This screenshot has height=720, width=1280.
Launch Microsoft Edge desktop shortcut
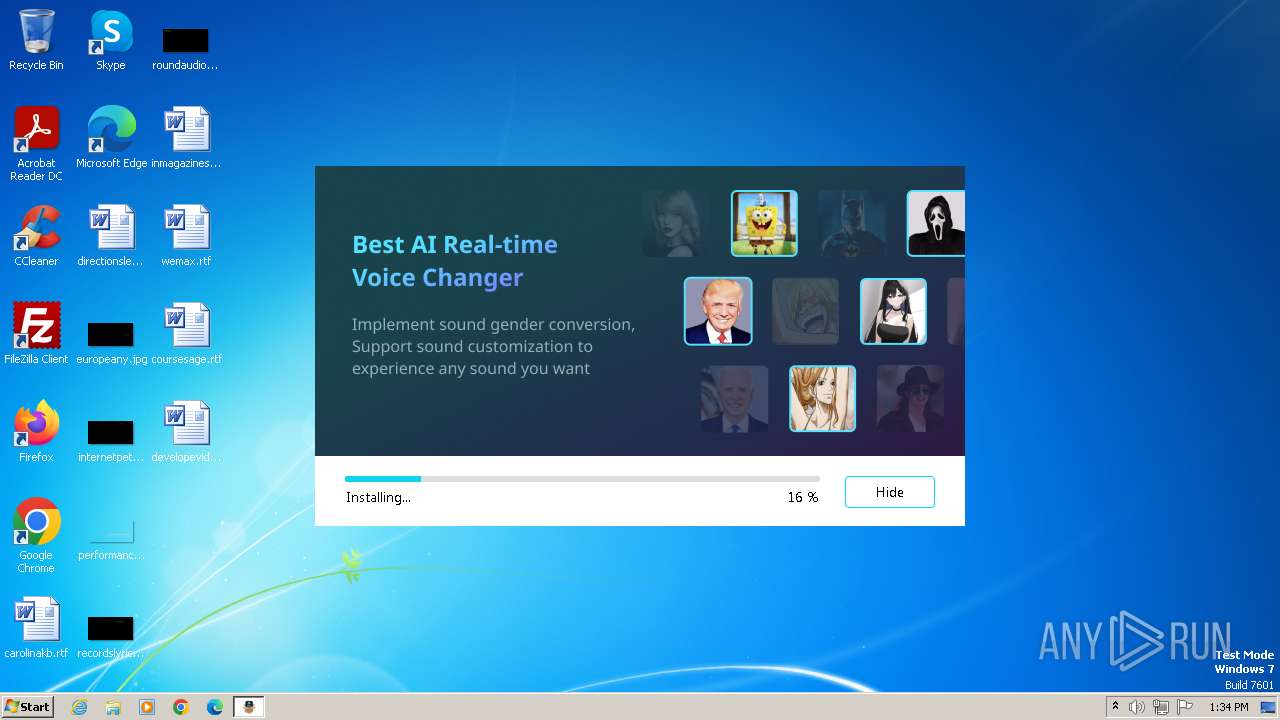[111, 137]
